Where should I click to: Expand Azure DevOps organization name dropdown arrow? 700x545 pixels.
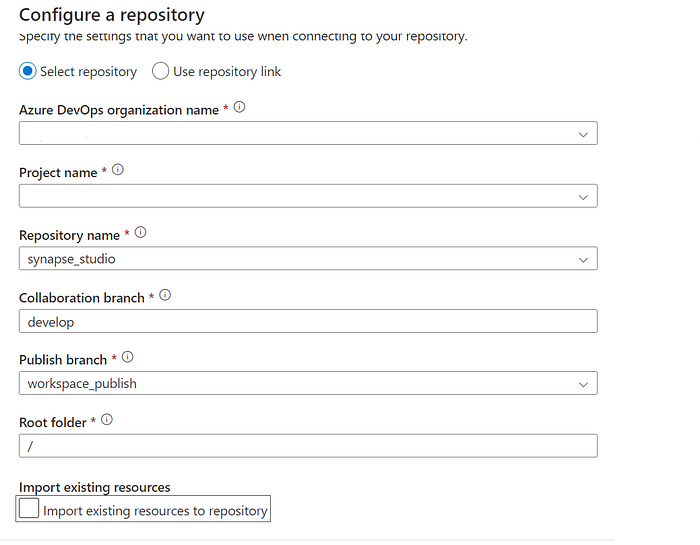point(583,134)
